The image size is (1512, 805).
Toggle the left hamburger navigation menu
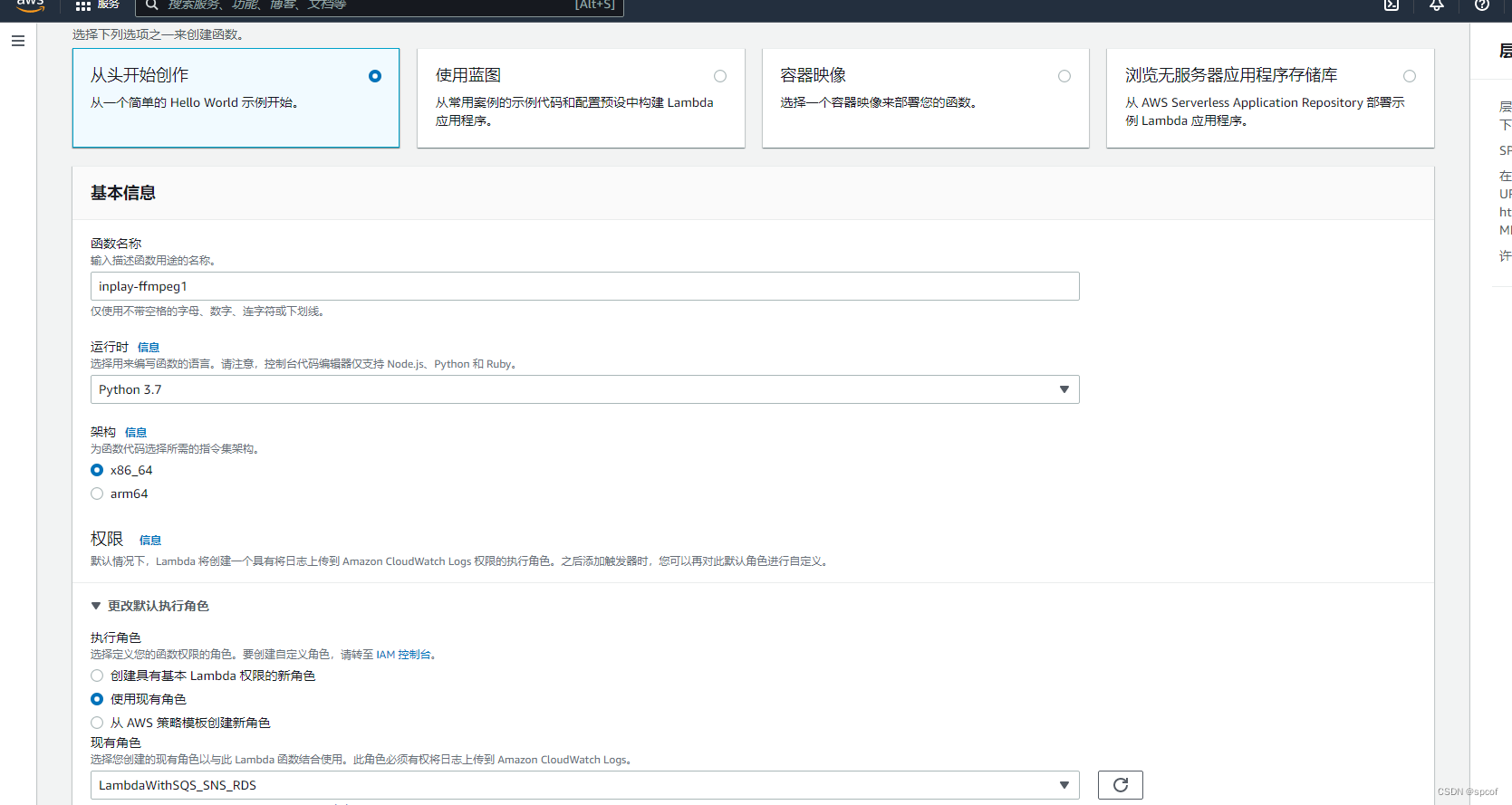point(18,41)
